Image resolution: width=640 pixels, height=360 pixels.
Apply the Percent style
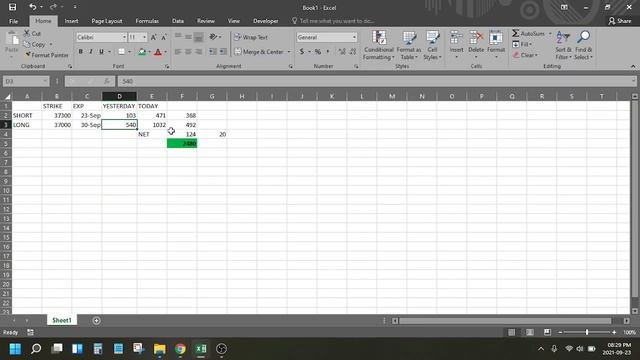click(x=318, y=52)
